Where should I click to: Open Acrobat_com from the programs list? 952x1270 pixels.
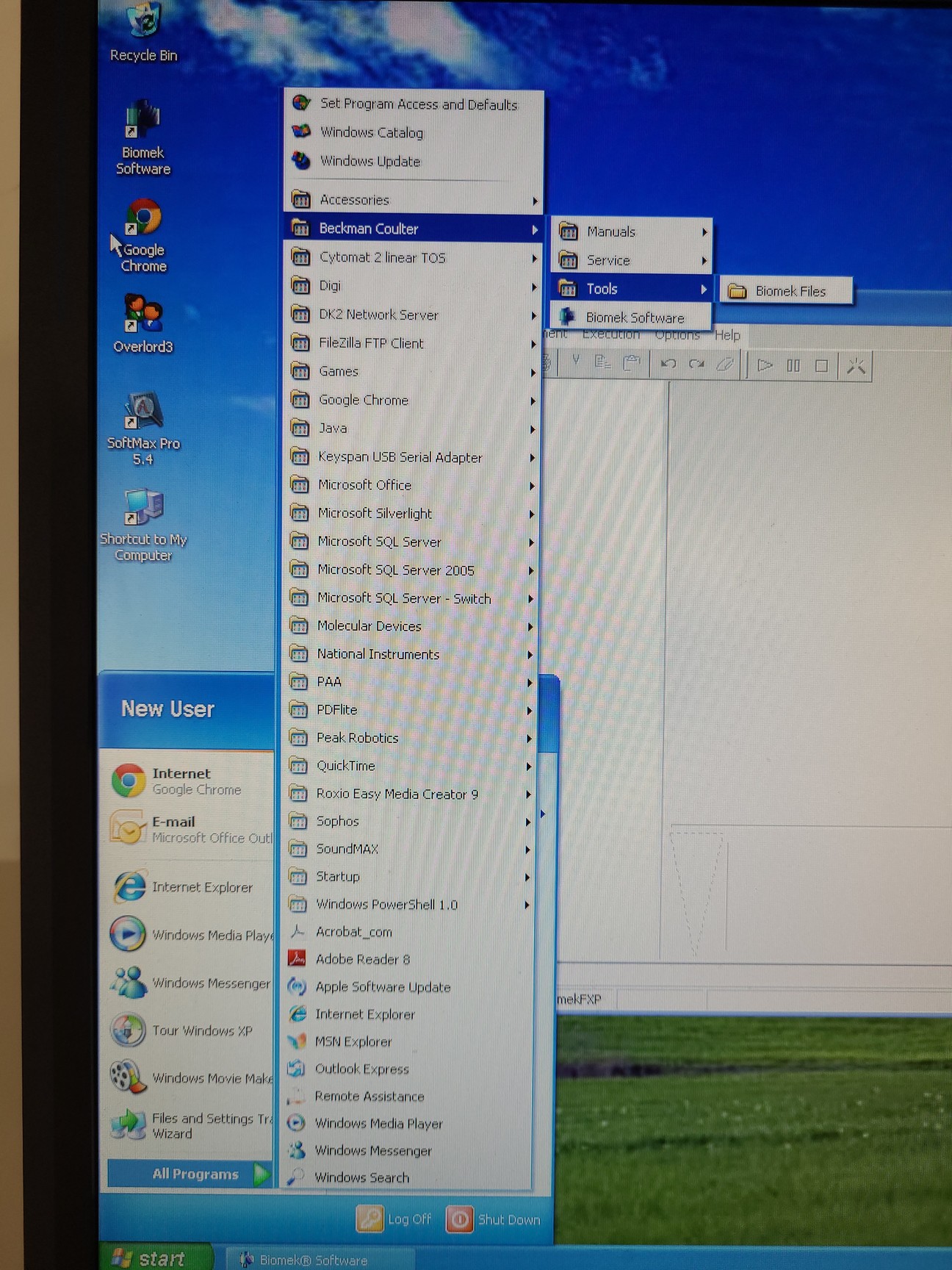click(408, 932)
